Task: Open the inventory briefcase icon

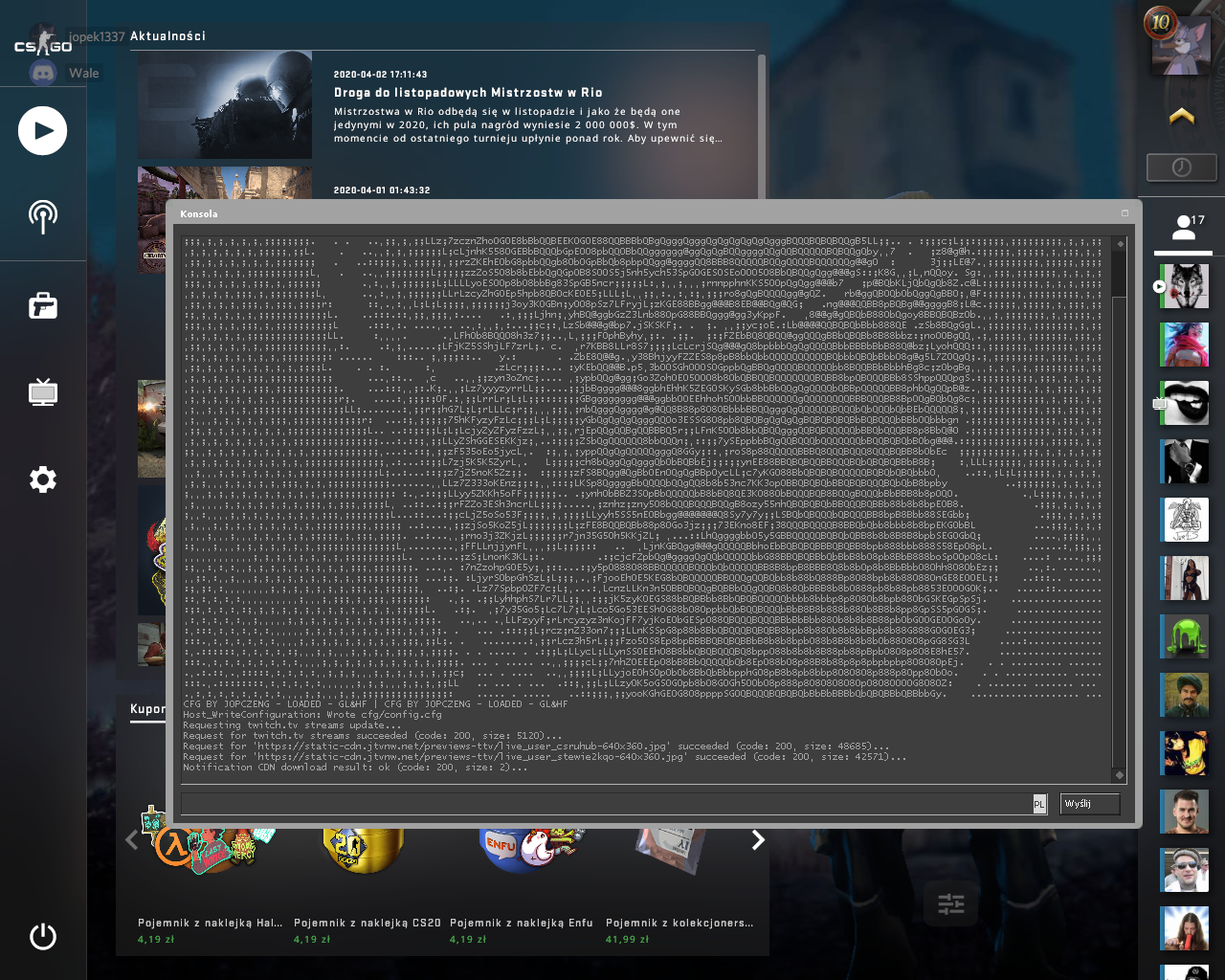Action: [43, 305]
